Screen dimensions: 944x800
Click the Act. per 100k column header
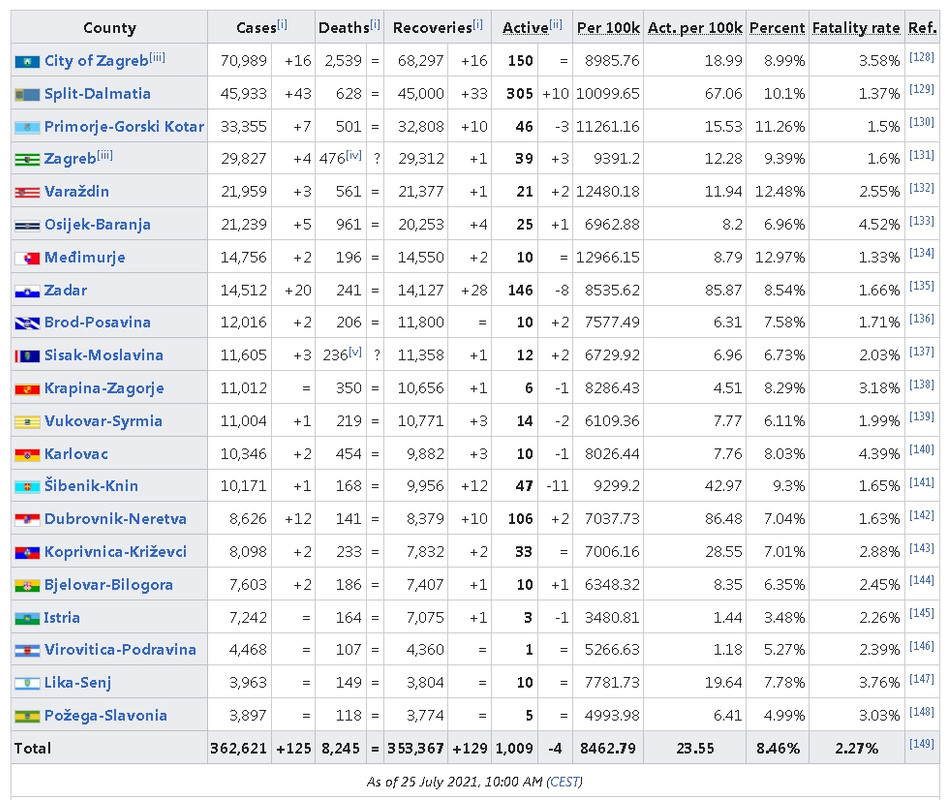pos(695,28)
